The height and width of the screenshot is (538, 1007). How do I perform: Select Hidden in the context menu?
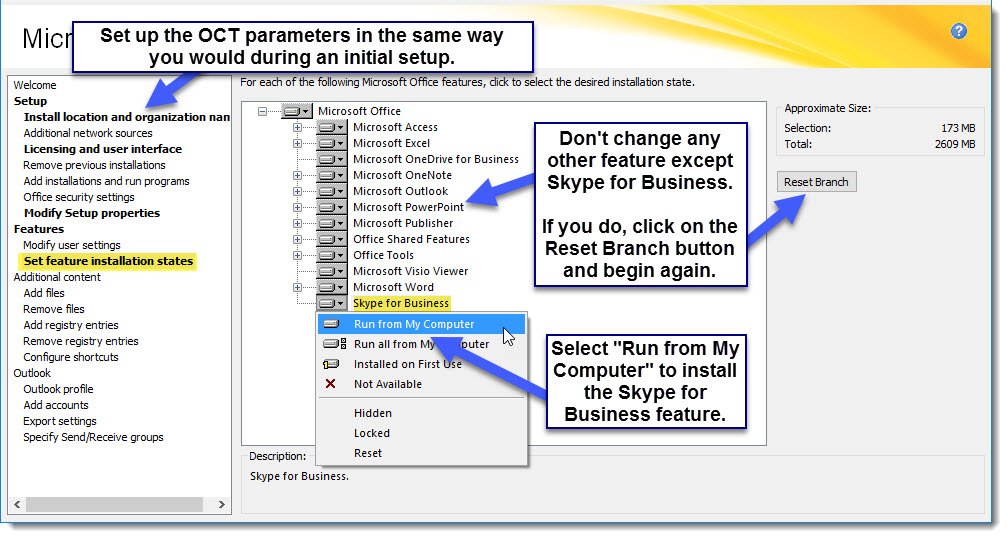[421, 413]
